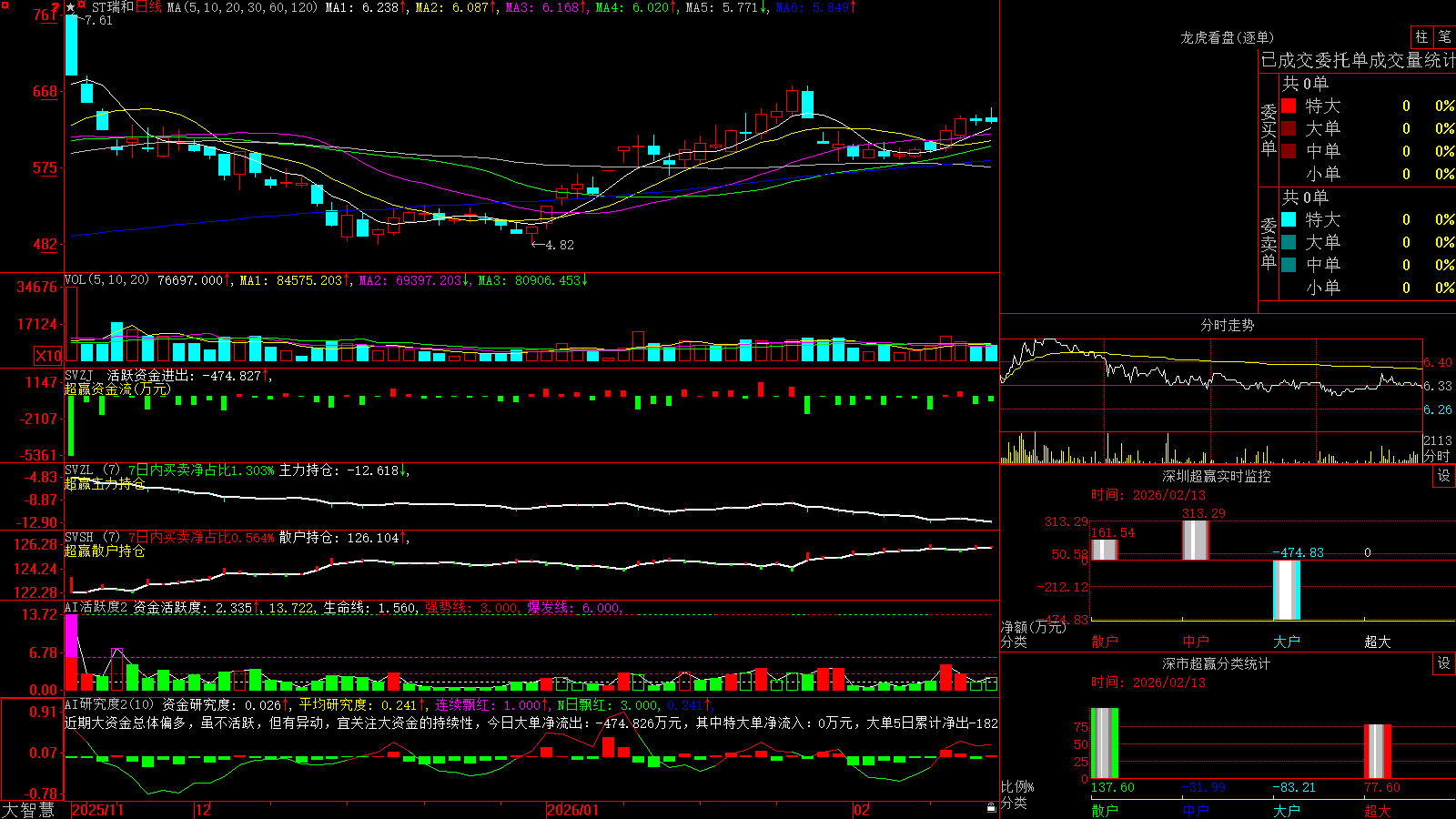The width and height of the screenshot is (1456, 819).
Task: Click the 小单 row under 委卖单
Action: pyautogui.click(x=1368, y=288)
